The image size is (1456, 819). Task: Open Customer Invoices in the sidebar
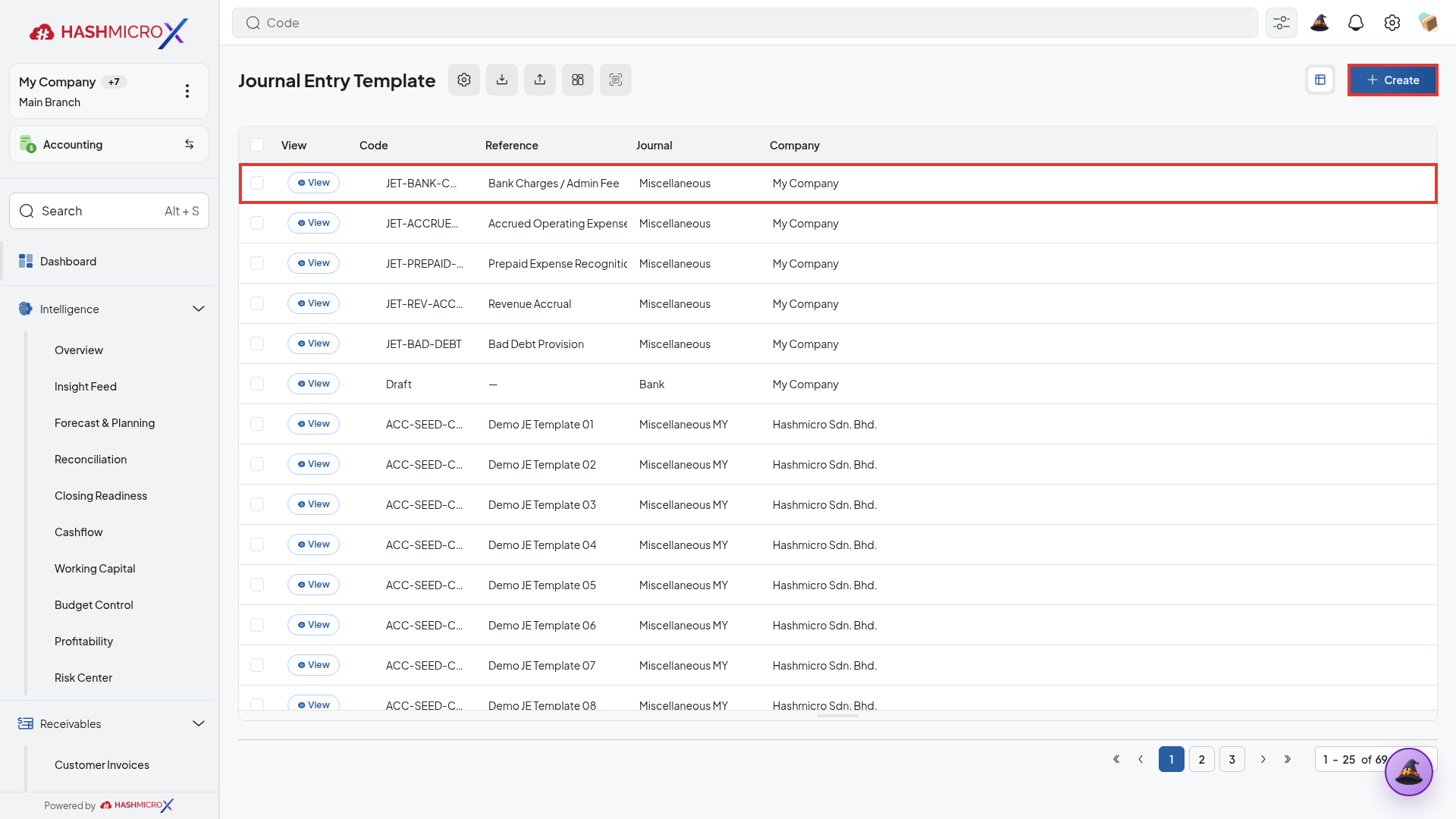click(x=102, y=764)
